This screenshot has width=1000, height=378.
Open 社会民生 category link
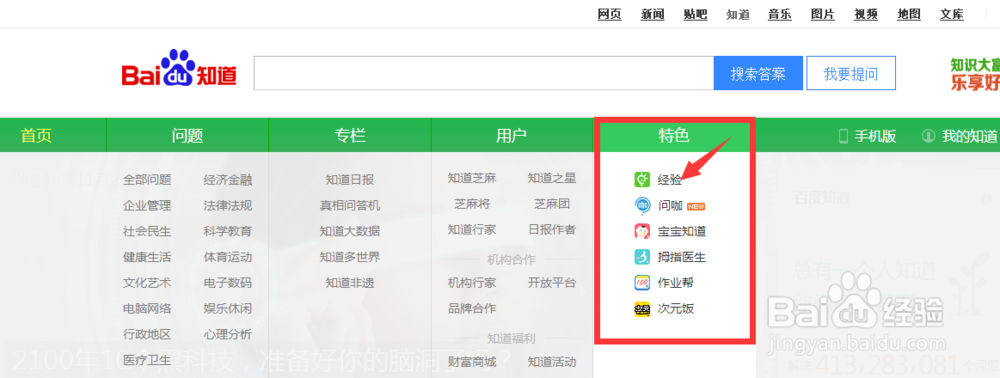(x=147, y=231)
